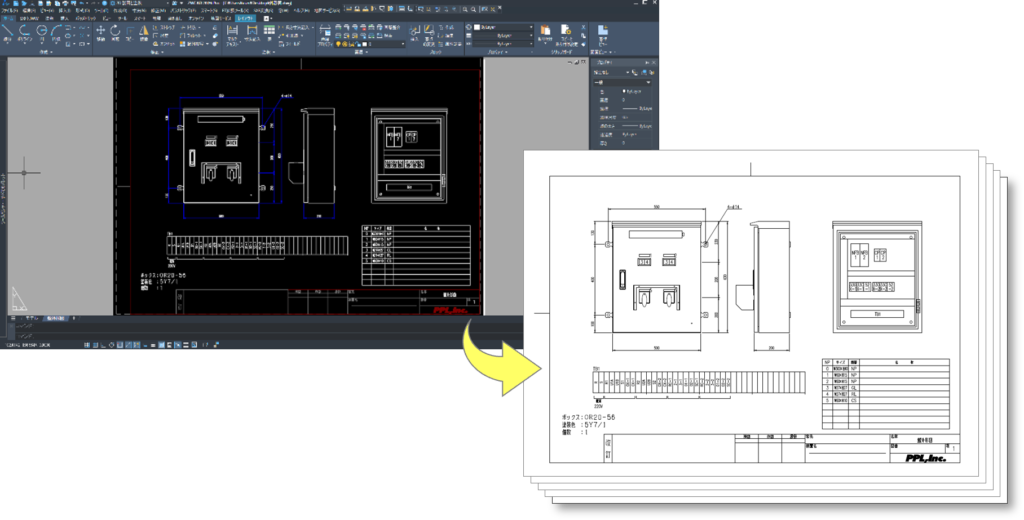Switch to the Home ribbon tab
This screenshot has width=1024, height=520.
[8, 18]
